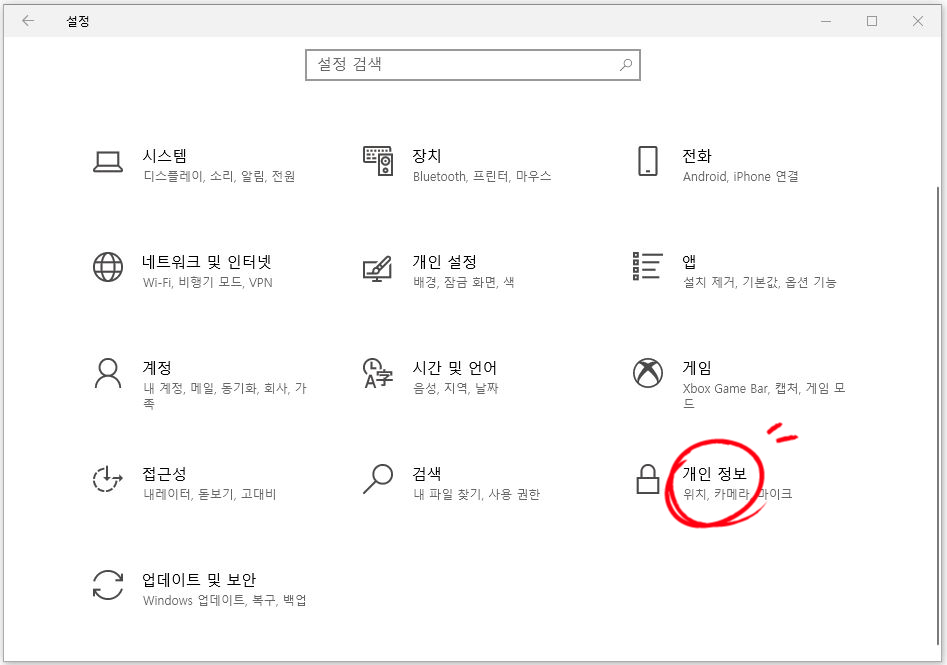Click the text 배경, 잠금 화면, 색
The image size is (947, 665).
click(463, 282)
